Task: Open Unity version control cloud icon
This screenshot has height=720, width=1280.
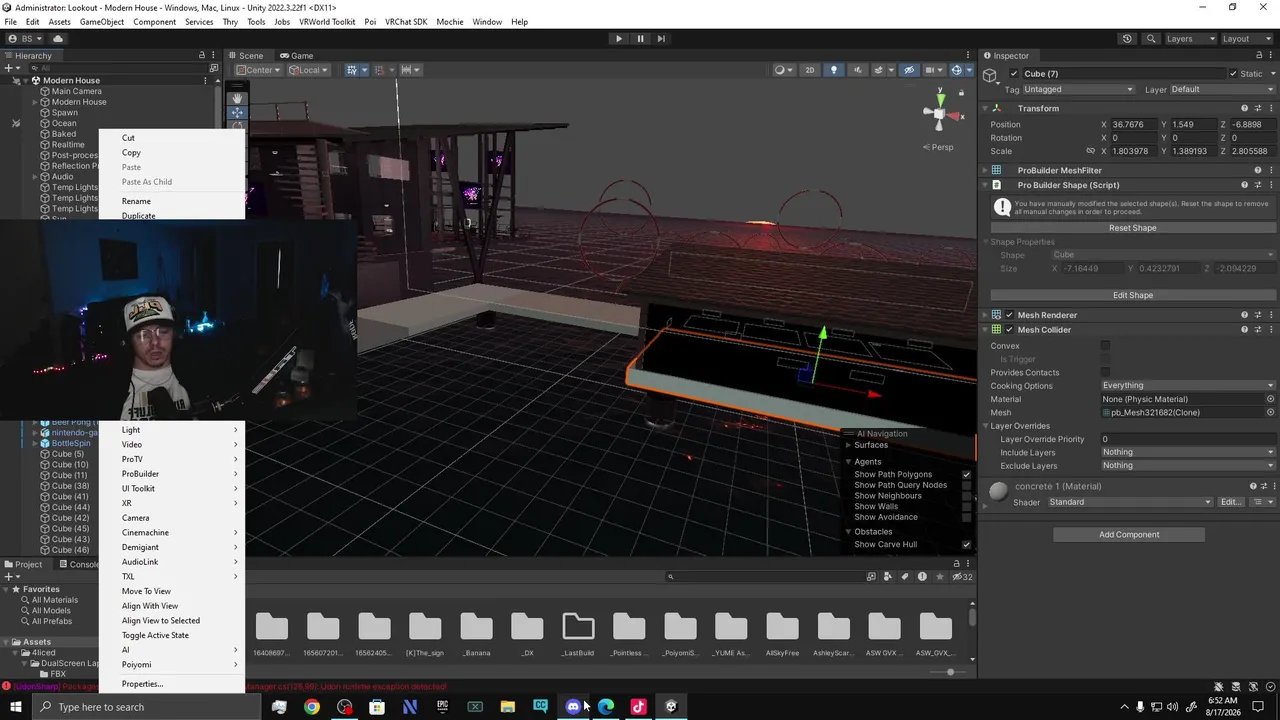Action: tap(58, 39)
